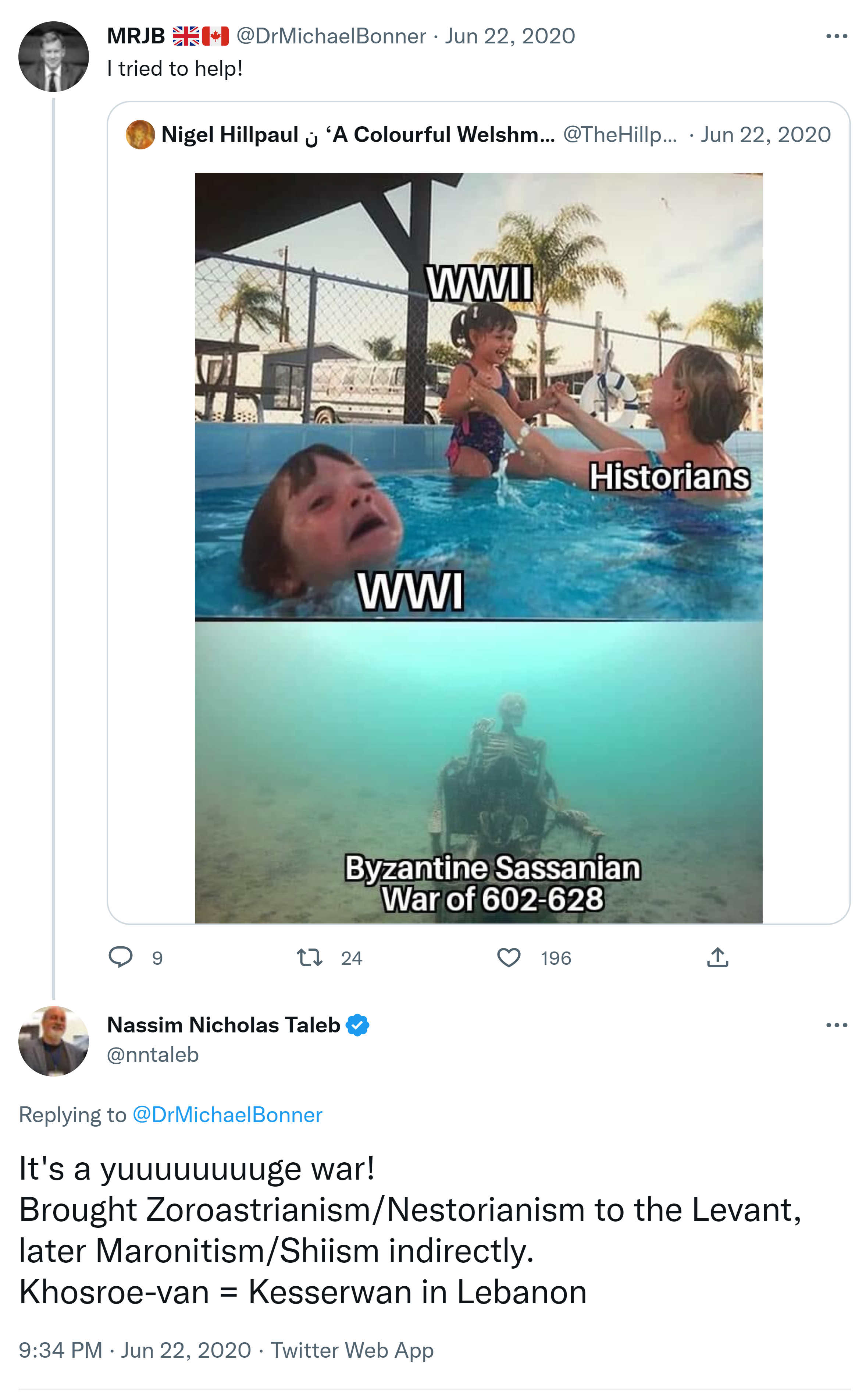Click the MRJB display name
The height and width of the screenshot is (1400, 866).
(136, 36)
